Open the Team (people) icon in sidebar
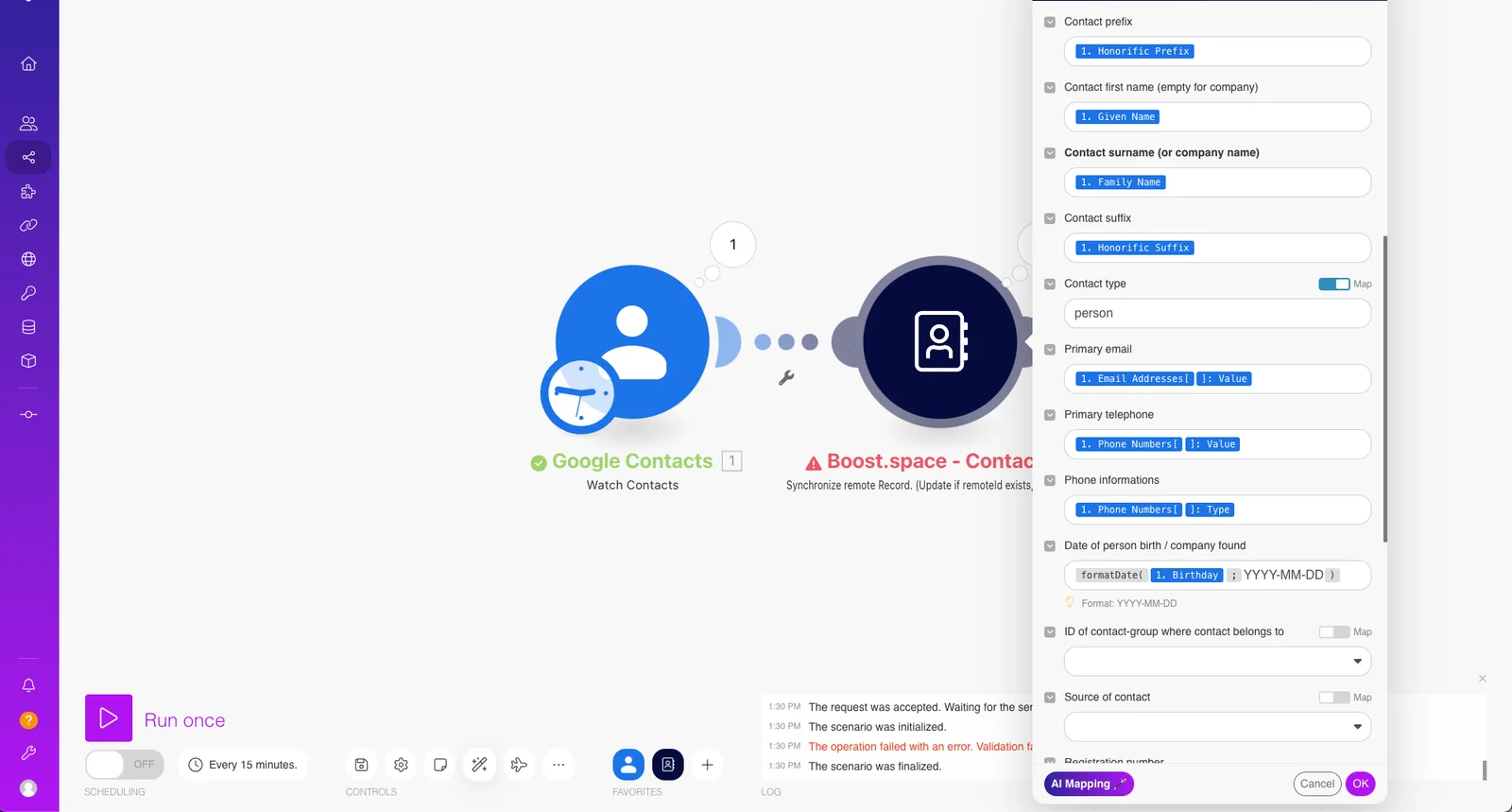 coord(28,123)
